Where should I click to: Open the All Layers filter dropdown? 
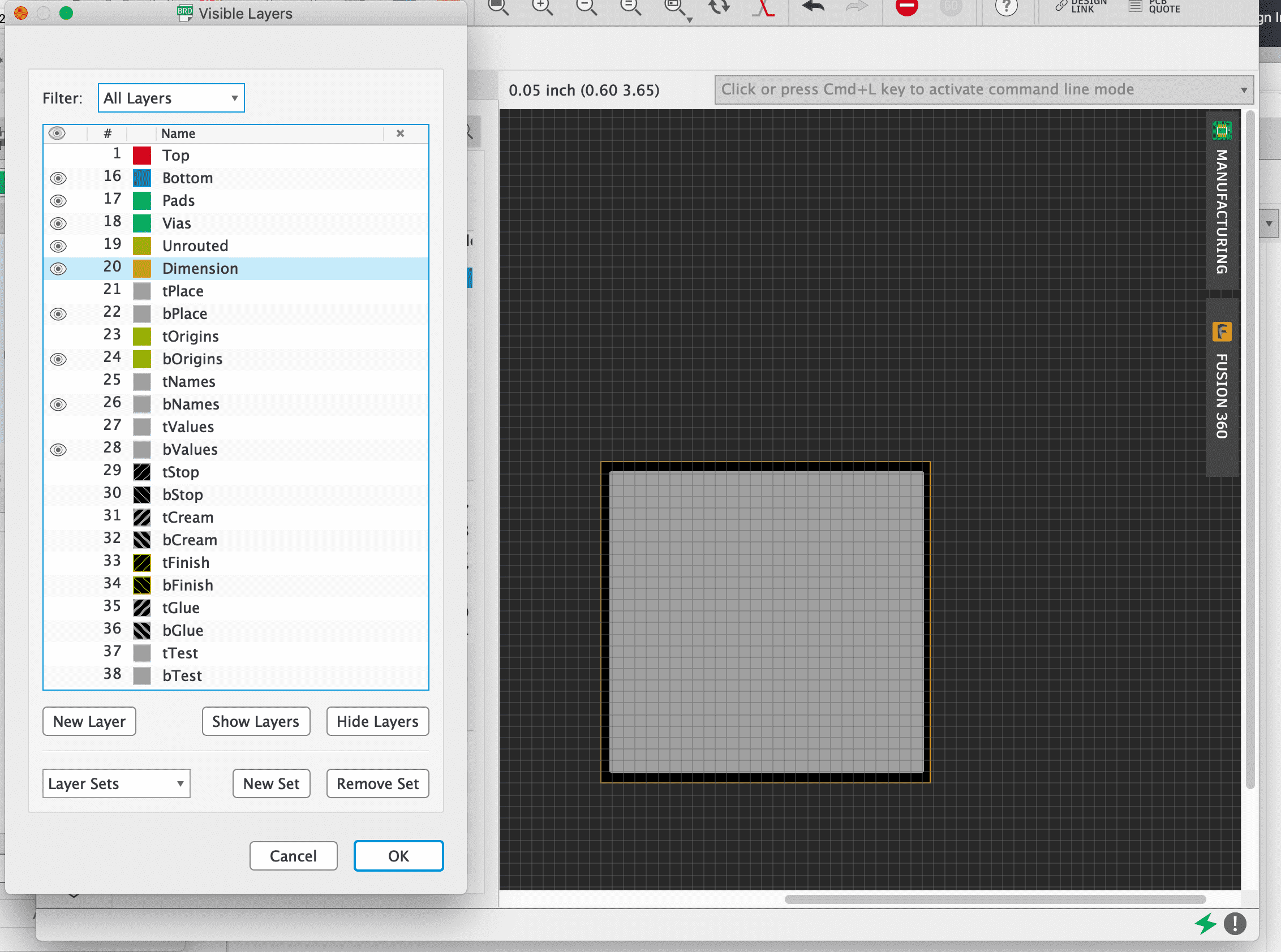pyautogui.click(x=171, y=98)
